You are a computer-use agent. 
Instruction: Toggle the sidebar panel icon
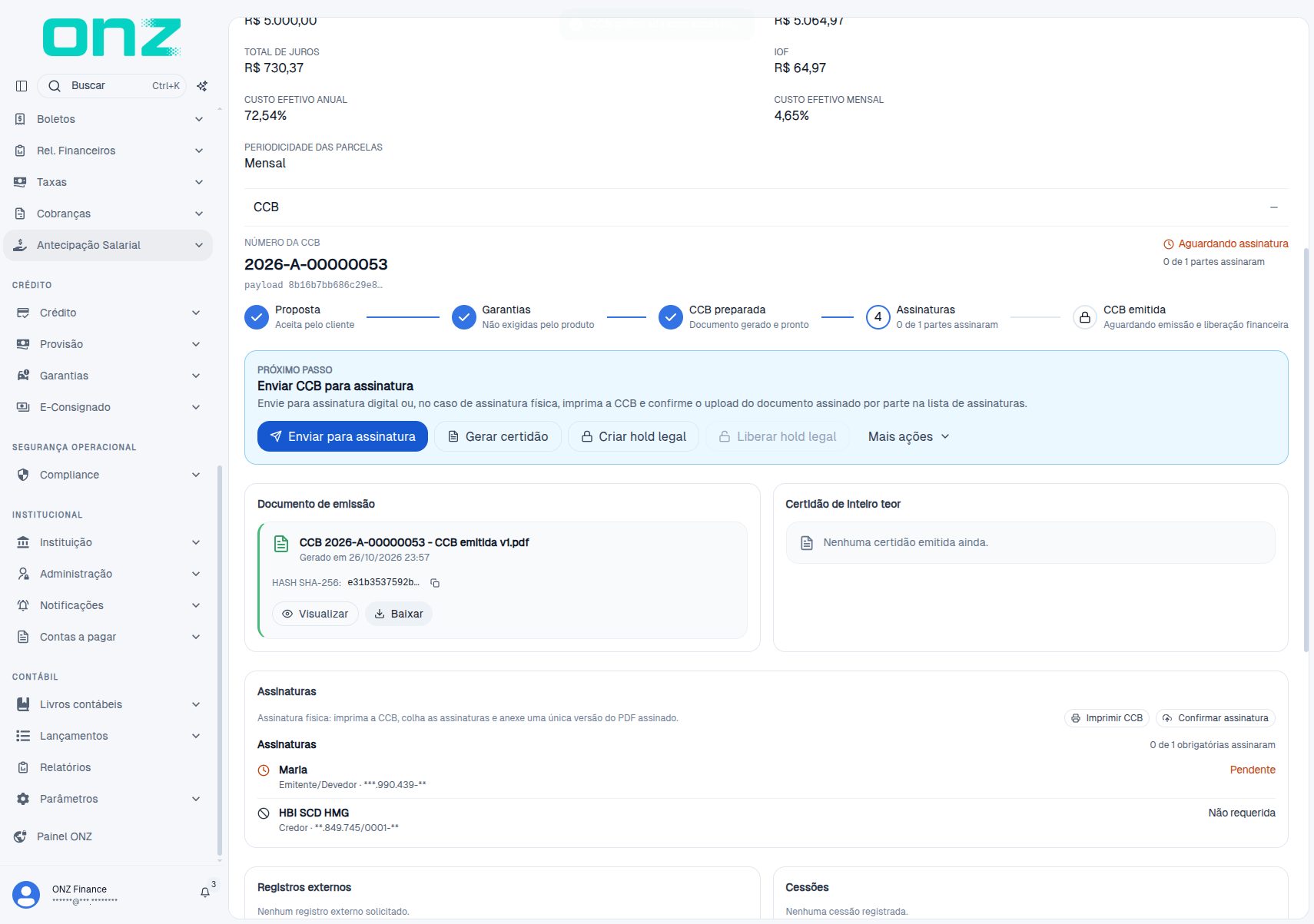tap(22, 86)
